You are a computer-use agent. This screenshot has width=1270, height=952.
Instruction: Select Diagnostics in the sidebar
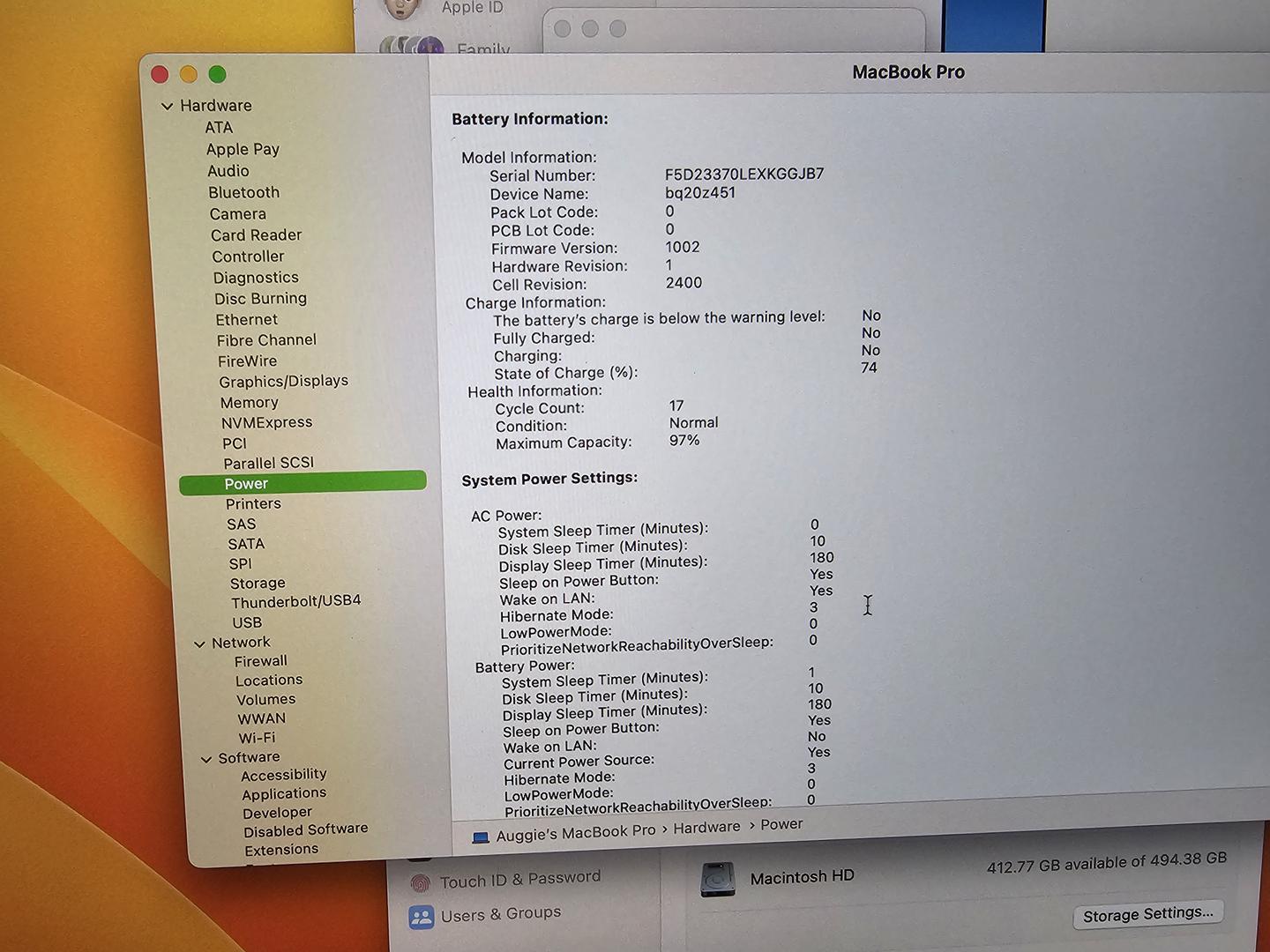(x=256, y=277)
